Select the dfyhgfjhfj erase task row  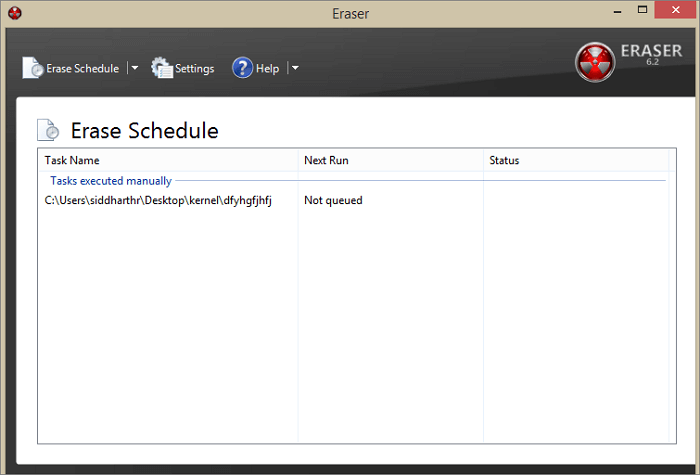[158, 200]
